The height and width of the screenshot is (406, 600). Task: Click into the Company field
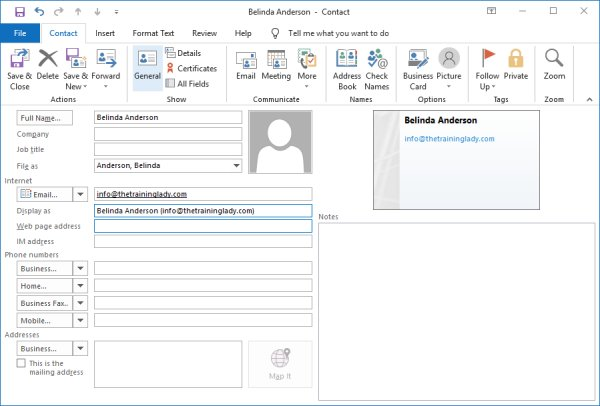(168, 134)
